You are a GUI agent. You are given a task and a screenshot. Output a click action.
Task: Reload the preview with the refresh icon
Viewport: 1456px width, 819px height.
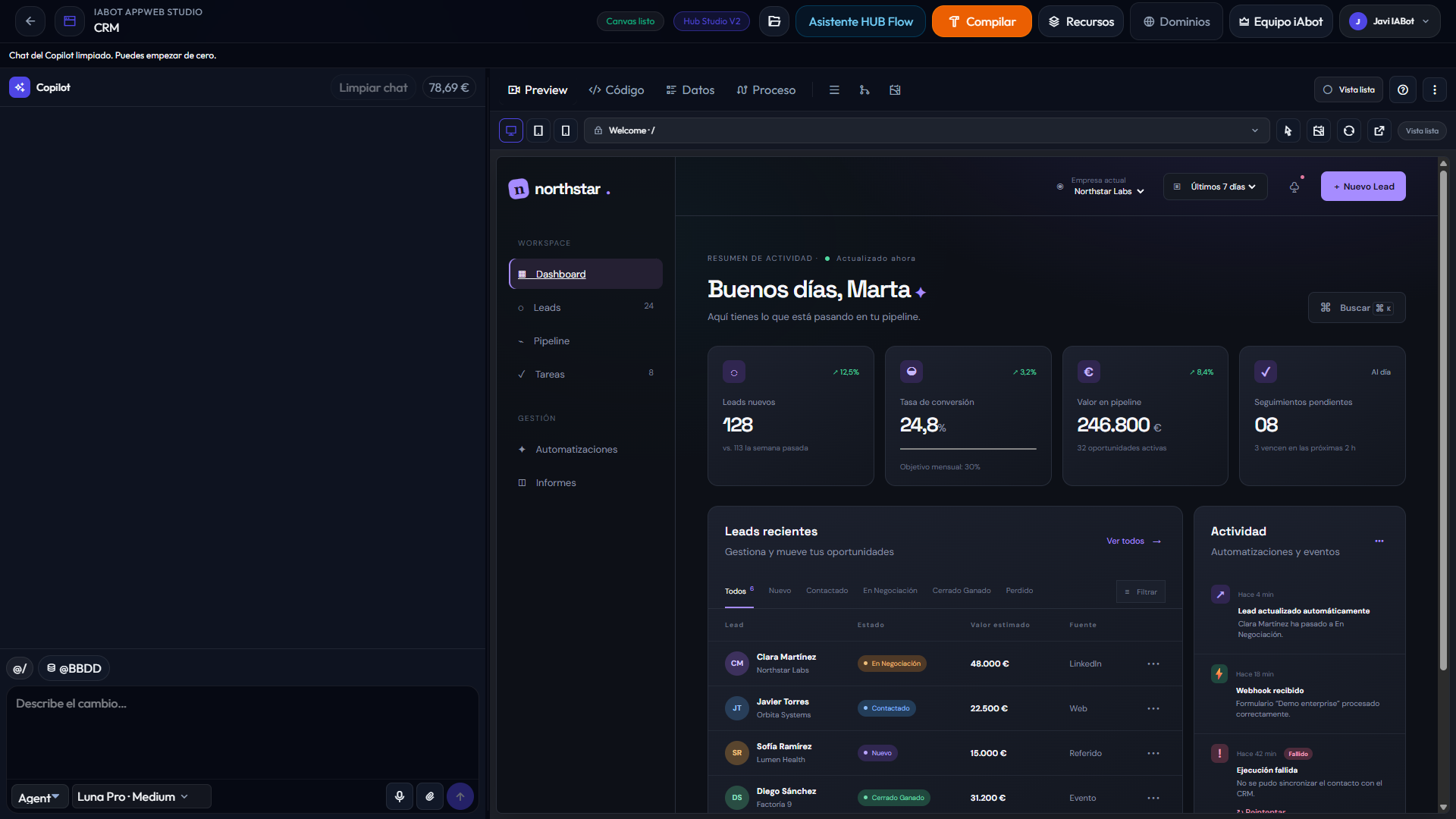[1349, 130]
